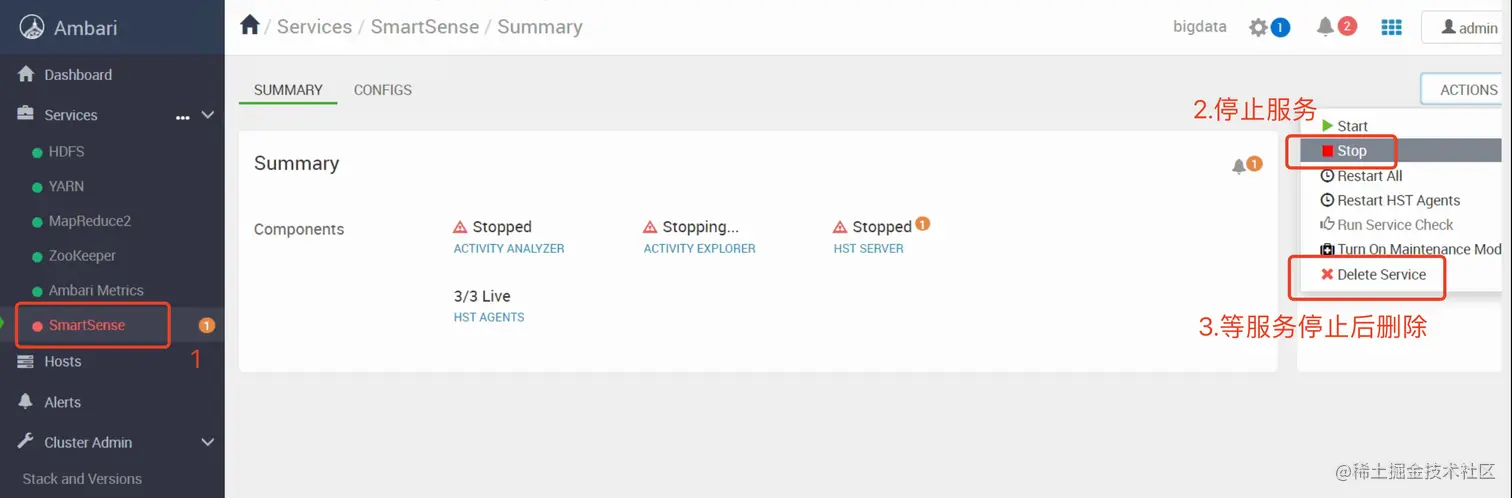Open the admin user dropdown
This screenshot has height=498, width=1512.
pyautogui.click(x=1466, y=28)
